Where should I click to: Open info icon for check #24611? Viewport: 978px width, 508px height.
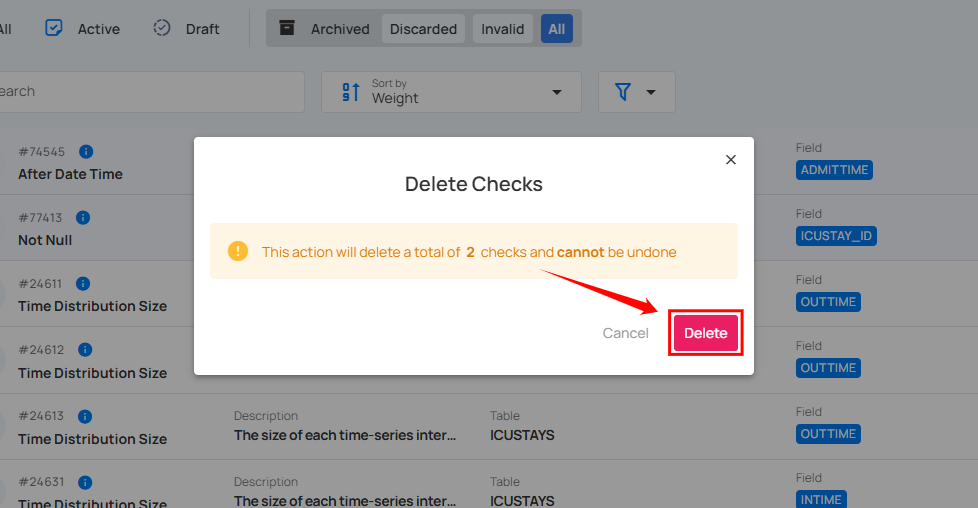(83, 284)
